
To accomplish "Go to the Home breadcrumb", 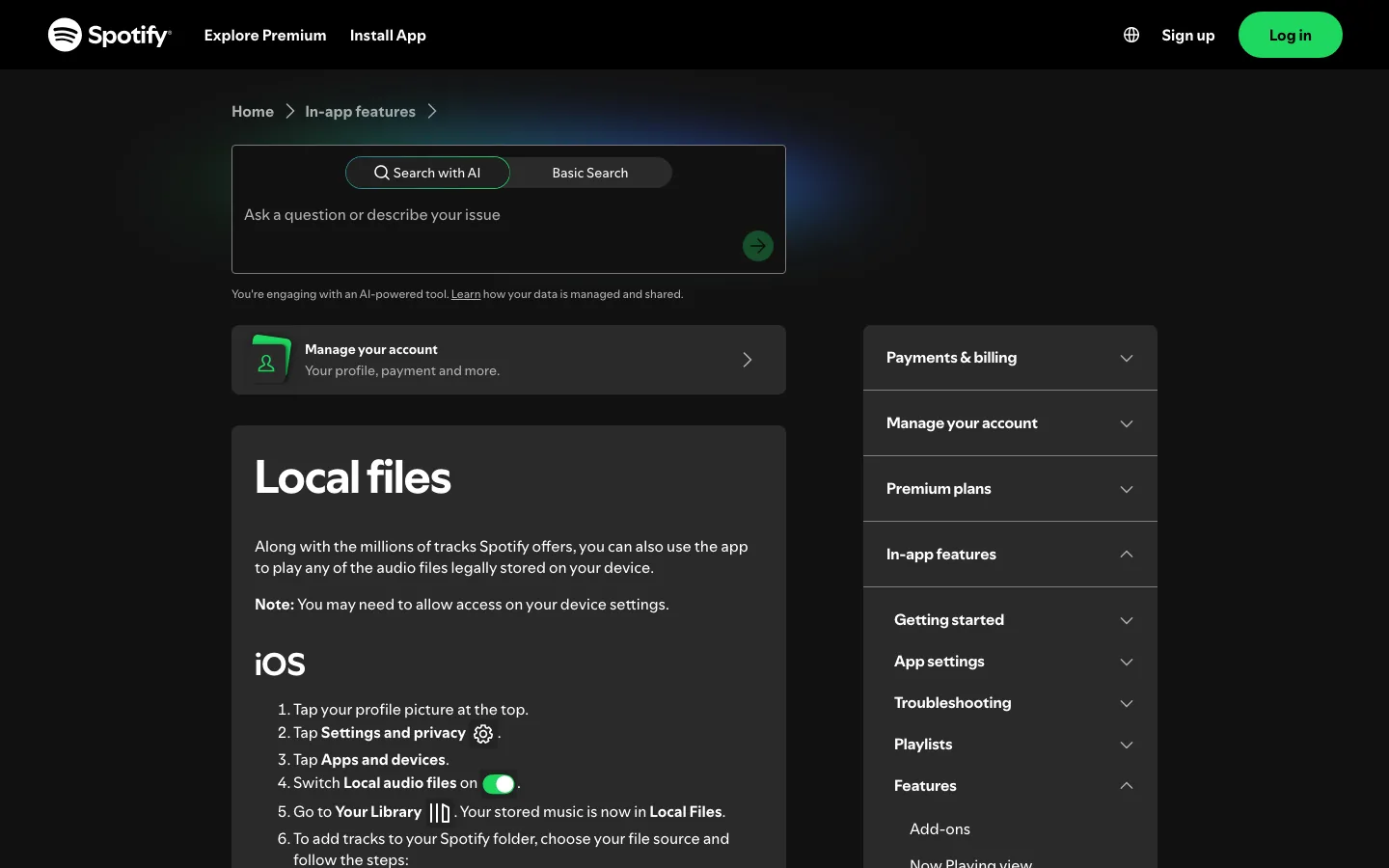I will (x=253, y=112).
